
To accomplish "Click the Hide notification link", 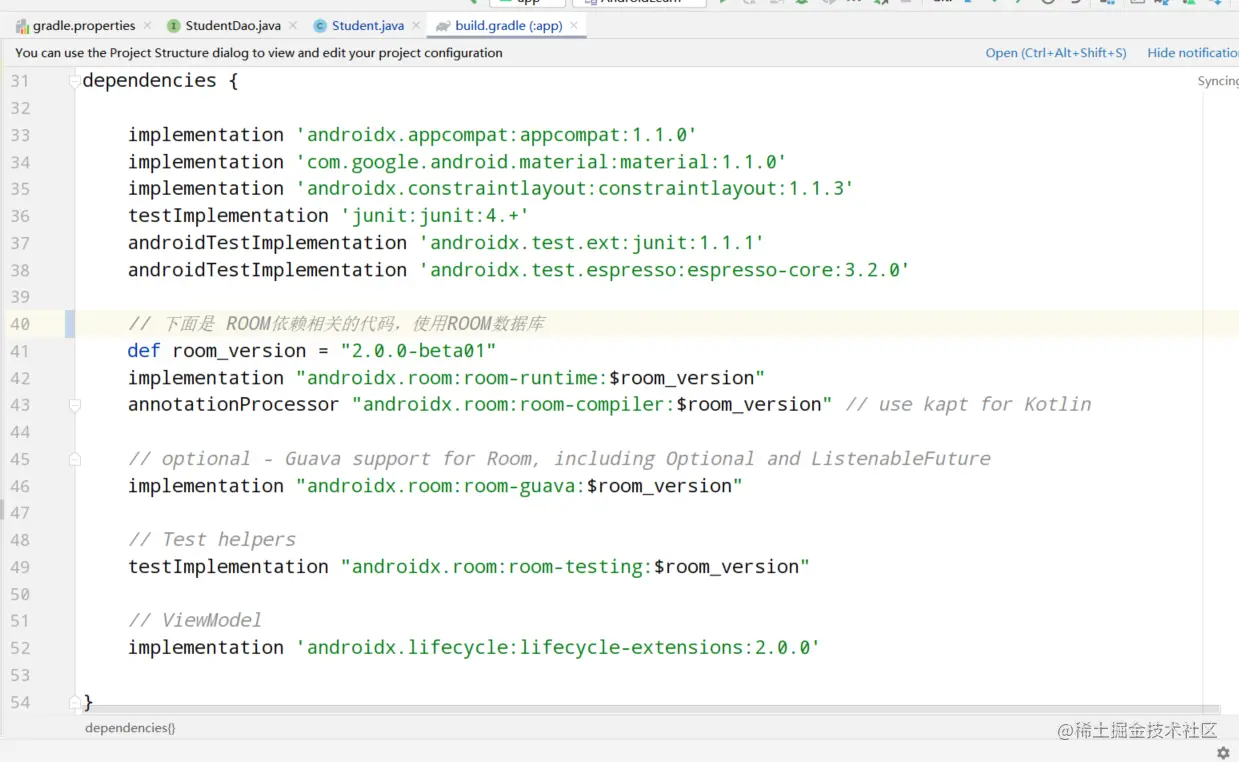I will point(1192,53).
